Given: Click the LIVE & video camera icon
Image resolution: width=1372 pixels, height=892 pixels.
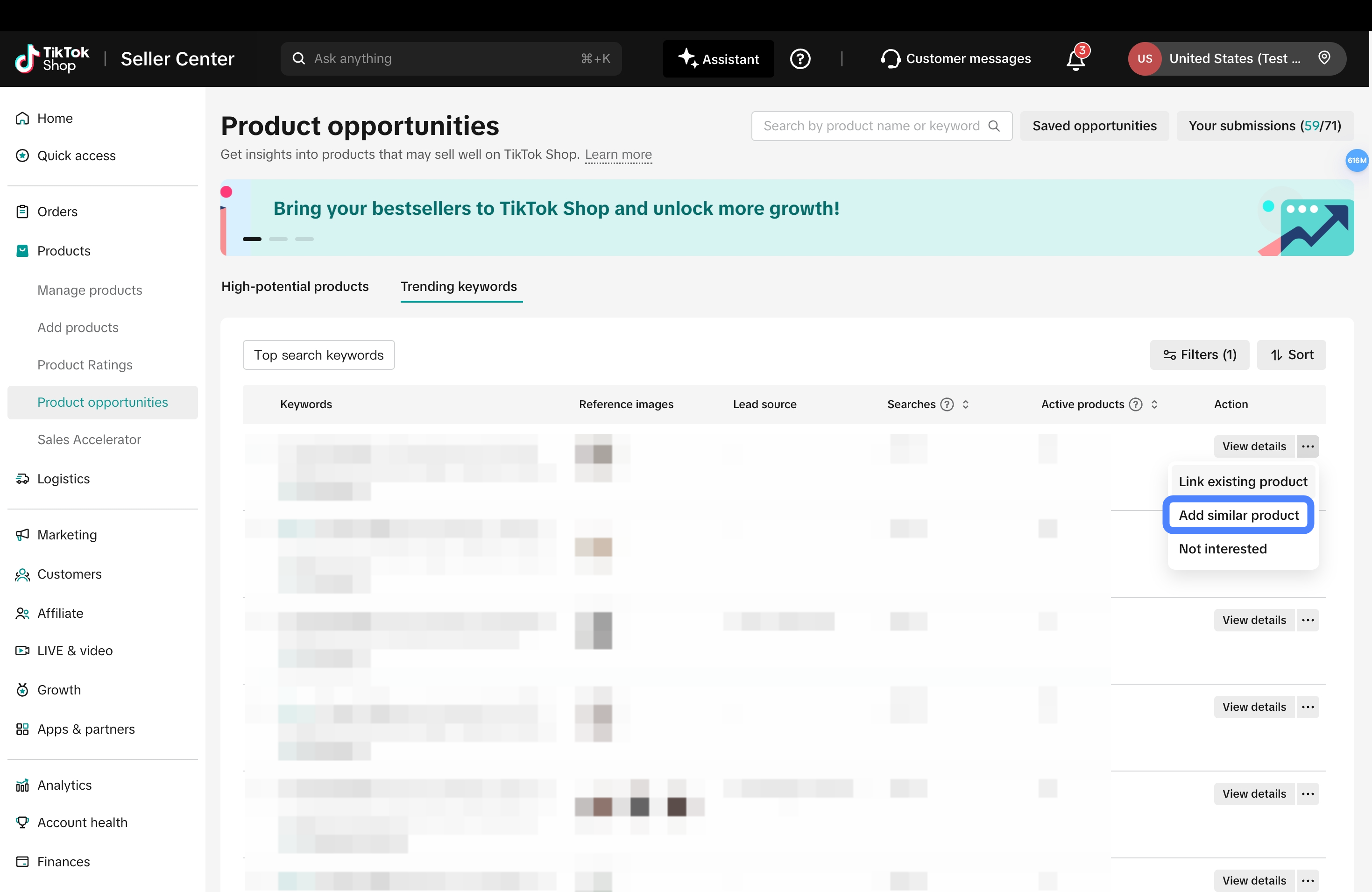Looking at the screenshot, I should [22, 651].
